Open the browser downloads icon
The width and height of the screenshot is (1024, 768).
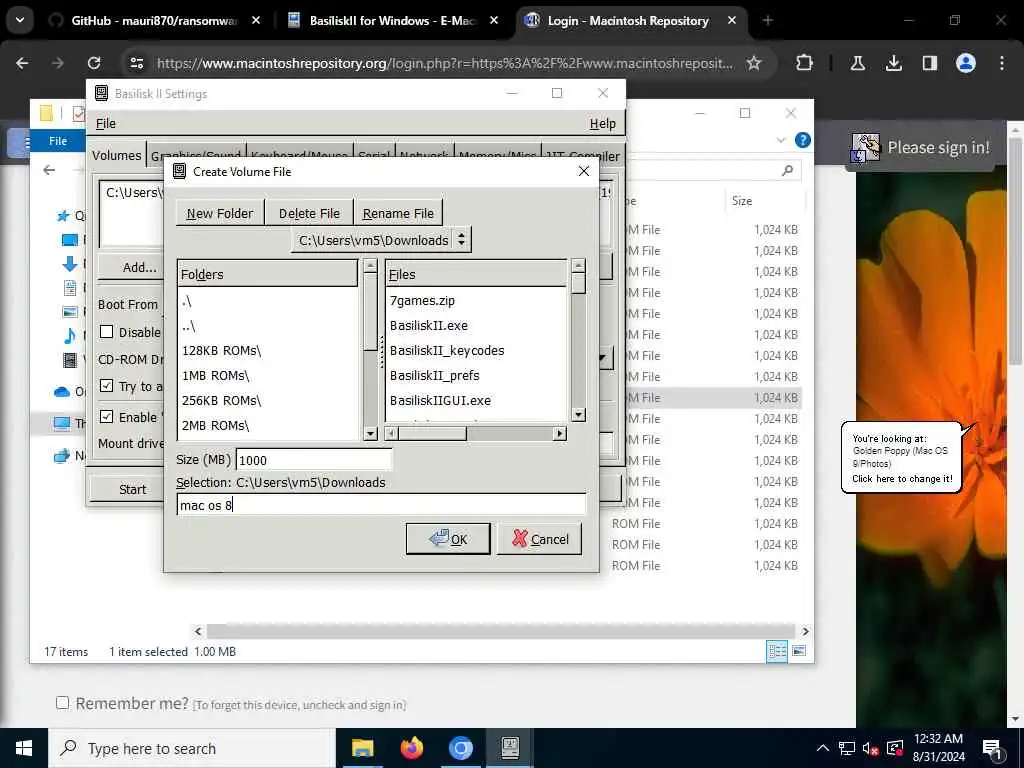coord(893,63)
